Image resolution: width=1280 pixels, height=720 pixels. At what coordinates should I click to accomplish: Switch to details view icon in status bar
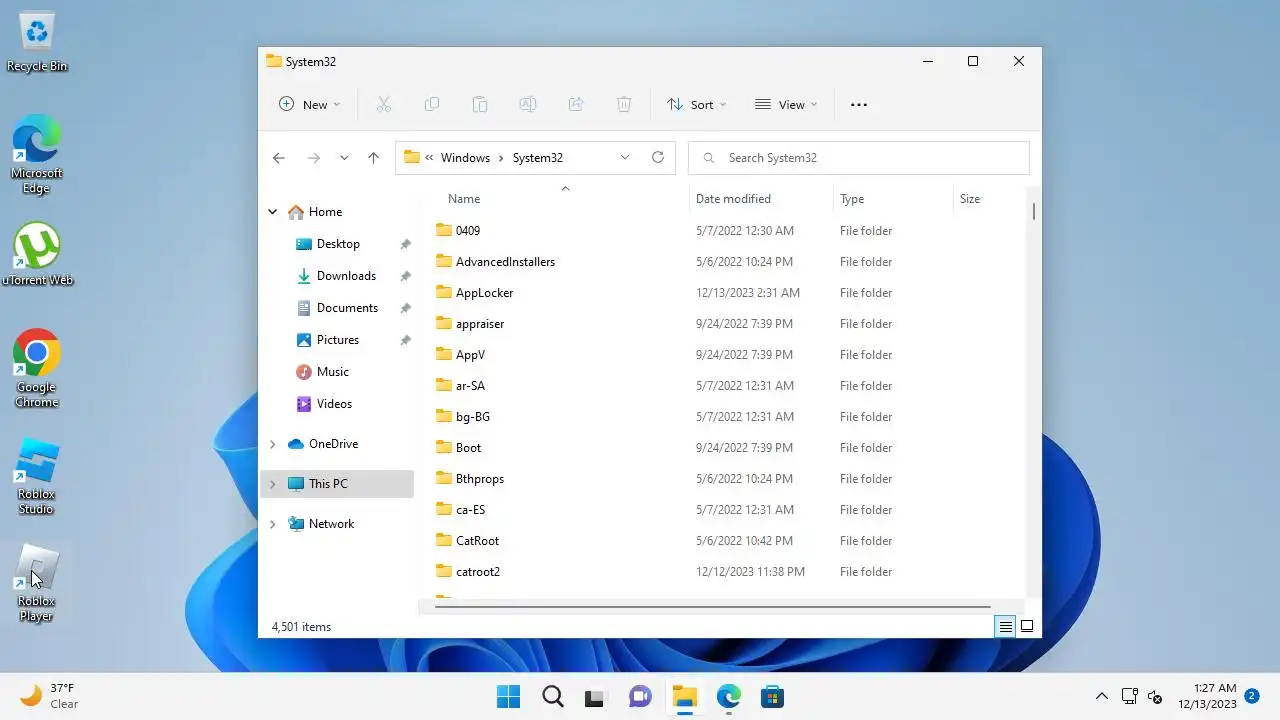point(1006,627)
